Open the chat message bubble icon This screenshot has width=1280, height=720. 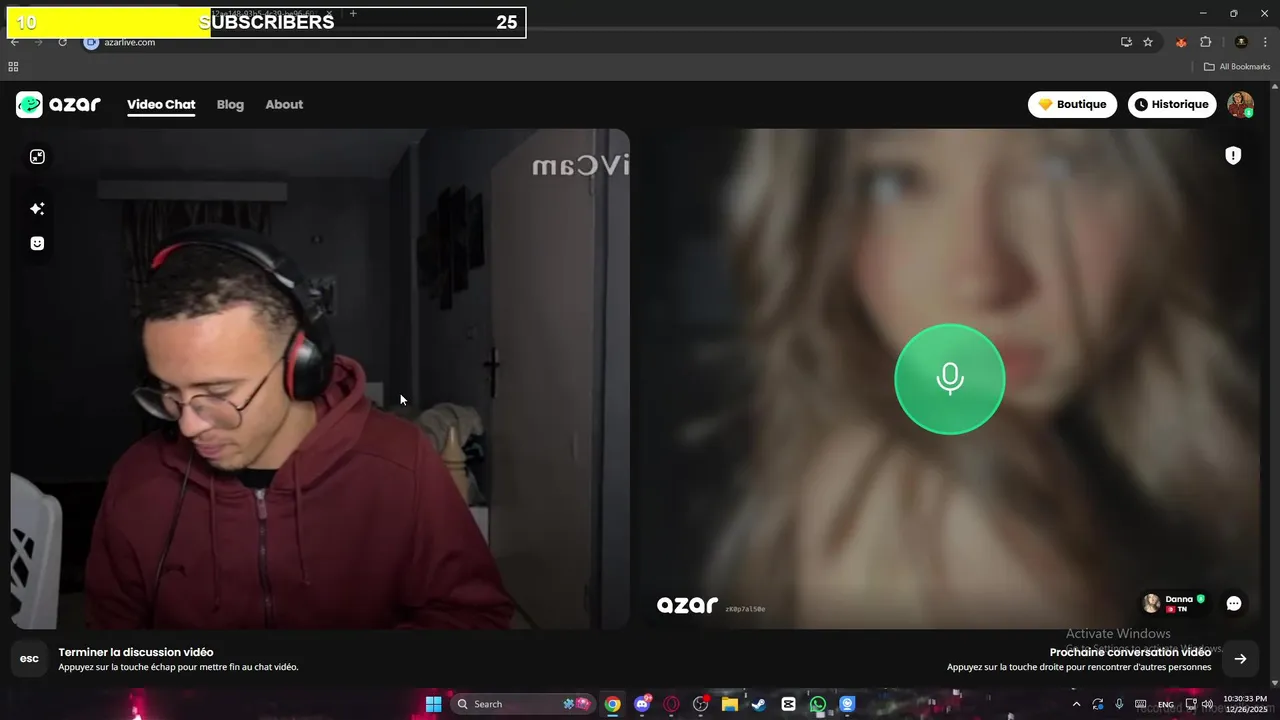pos(1234,603)
